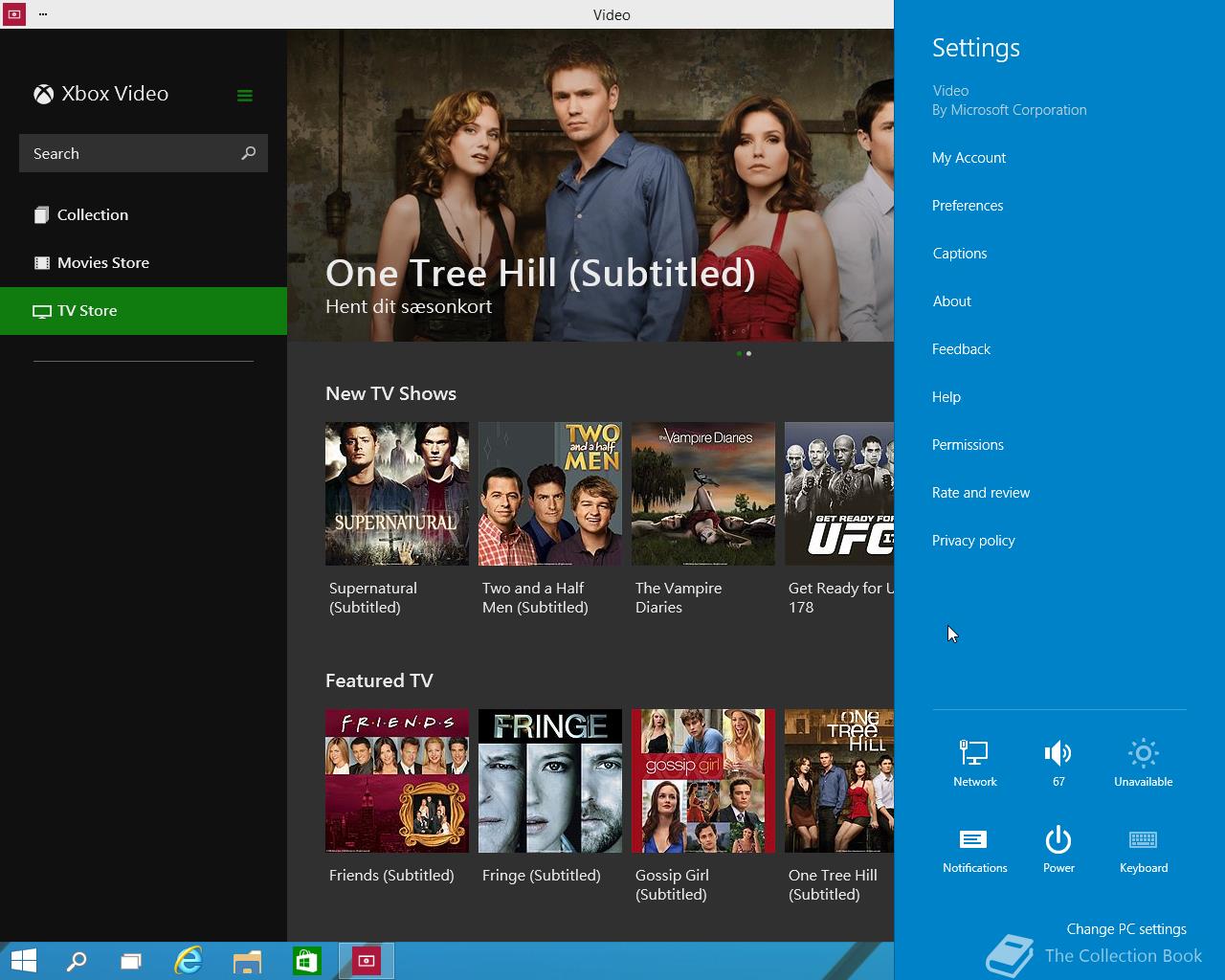Viewport: 1225px width, 980px height.
Task: Open My Account settings
Action: tap(969, 158)
